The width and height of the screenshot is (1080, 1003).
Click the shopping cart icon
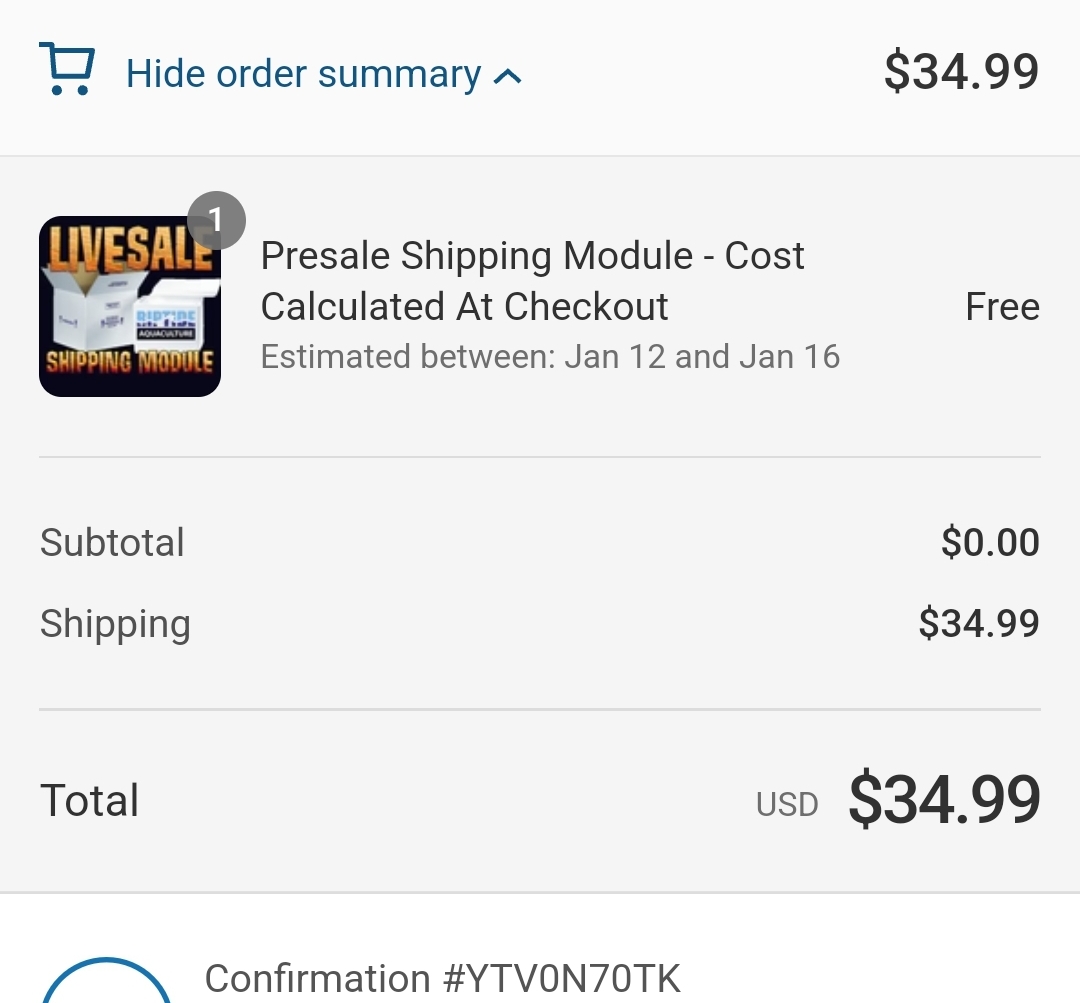tap(67, 70)
